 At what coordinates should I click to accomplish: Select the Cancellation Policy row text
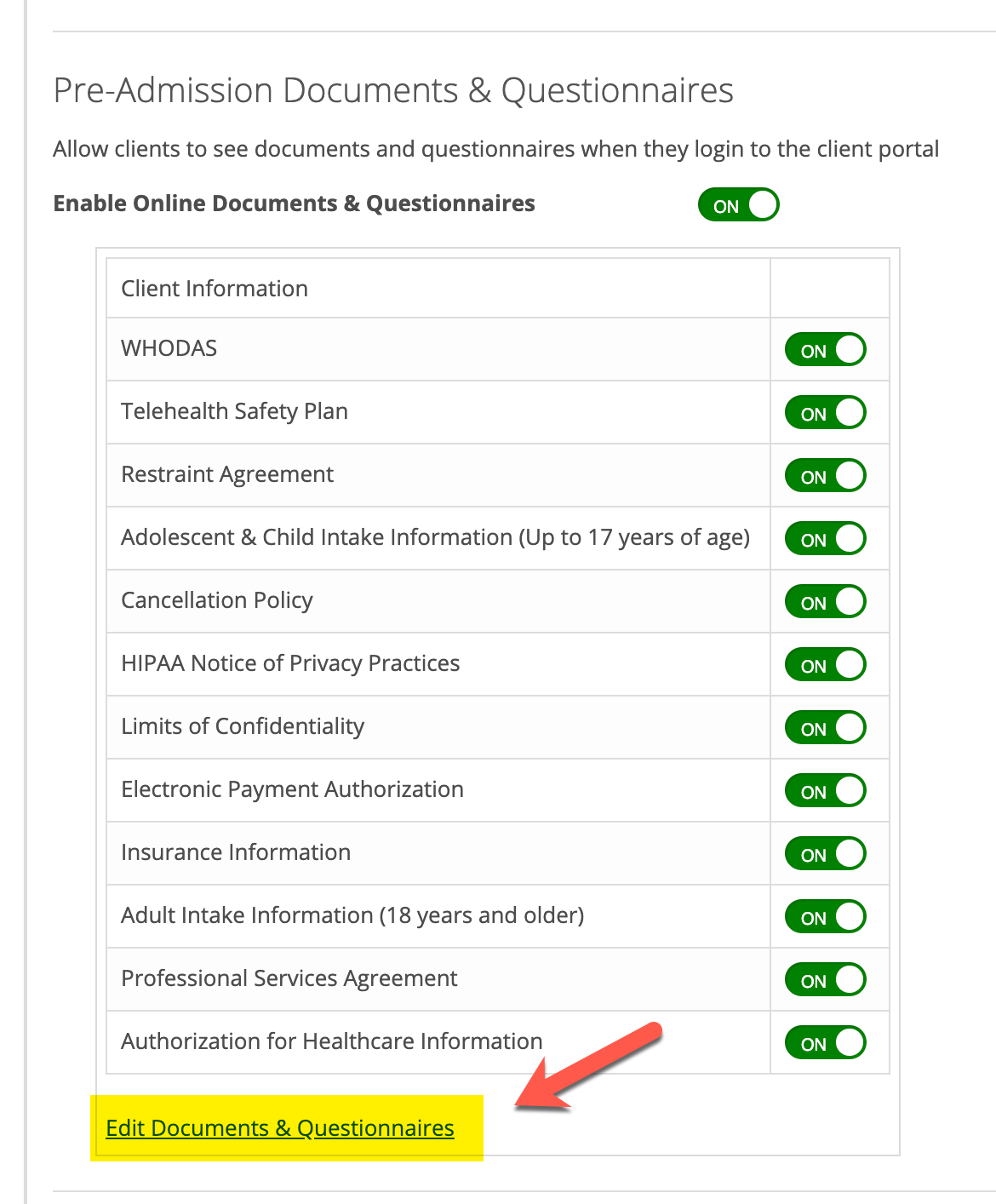pyautogui.click(x=216, y=601)
